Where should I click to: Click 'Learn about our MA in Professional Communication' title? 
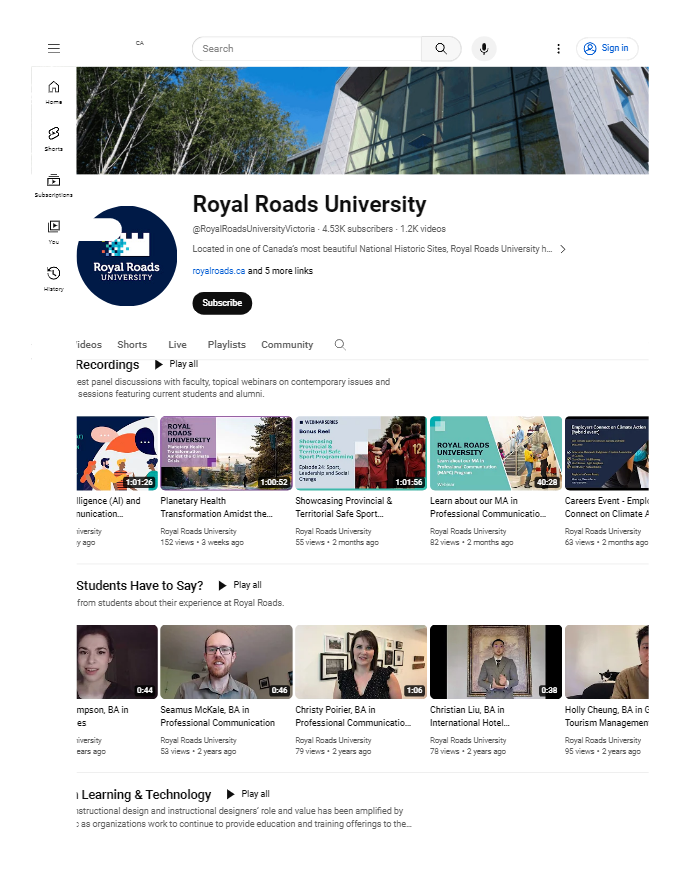(488, 507)
